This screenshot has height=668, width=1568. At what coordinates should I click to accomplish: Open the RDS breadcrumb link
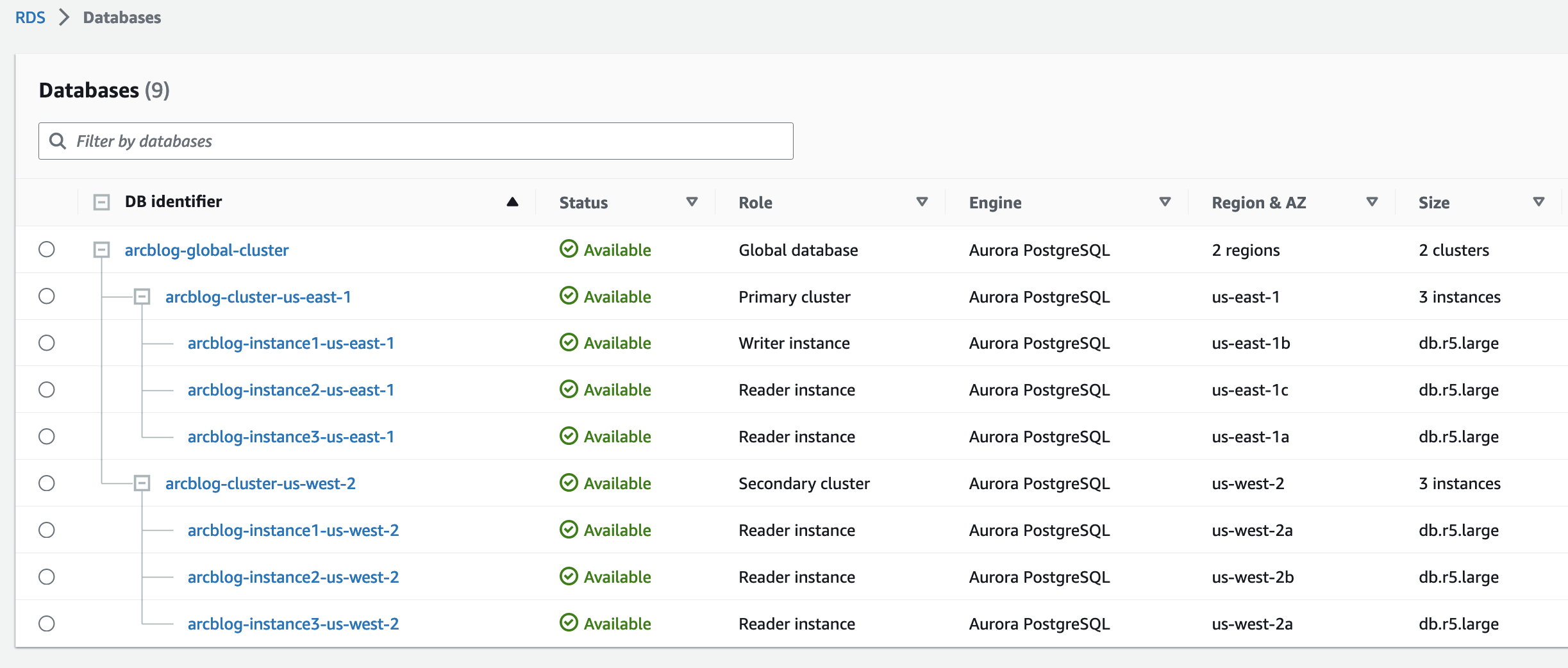pyautogui.click(x=30, y=17)
